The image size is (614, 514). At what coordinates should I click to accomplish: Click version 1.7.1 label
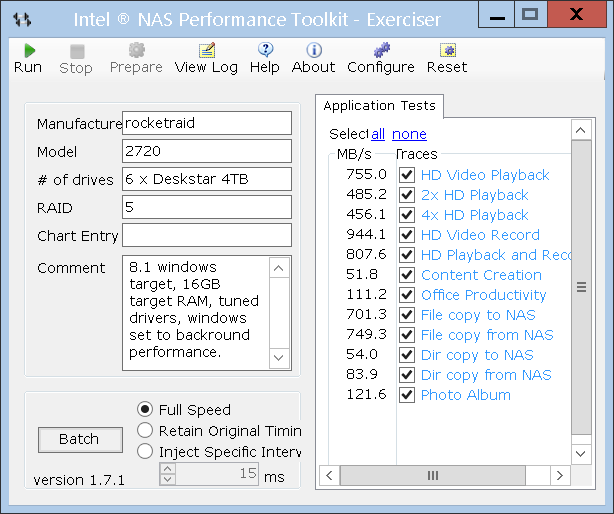tap(79, 480)
